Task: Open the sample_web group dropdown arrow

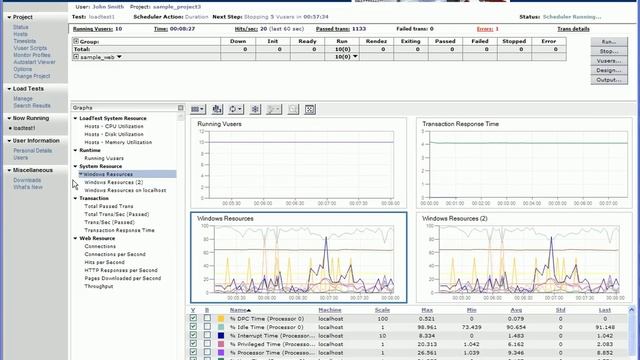Action: click(119, 57)
